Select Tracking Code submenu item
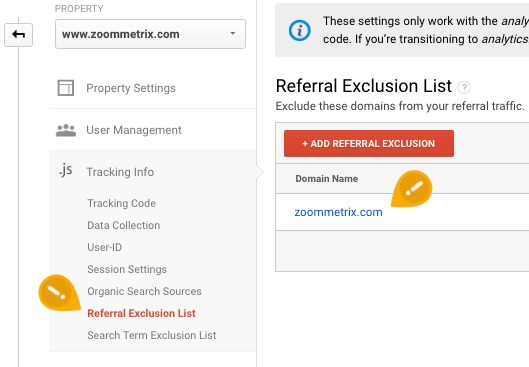The image size is (529, 367). tap(121, 203)
